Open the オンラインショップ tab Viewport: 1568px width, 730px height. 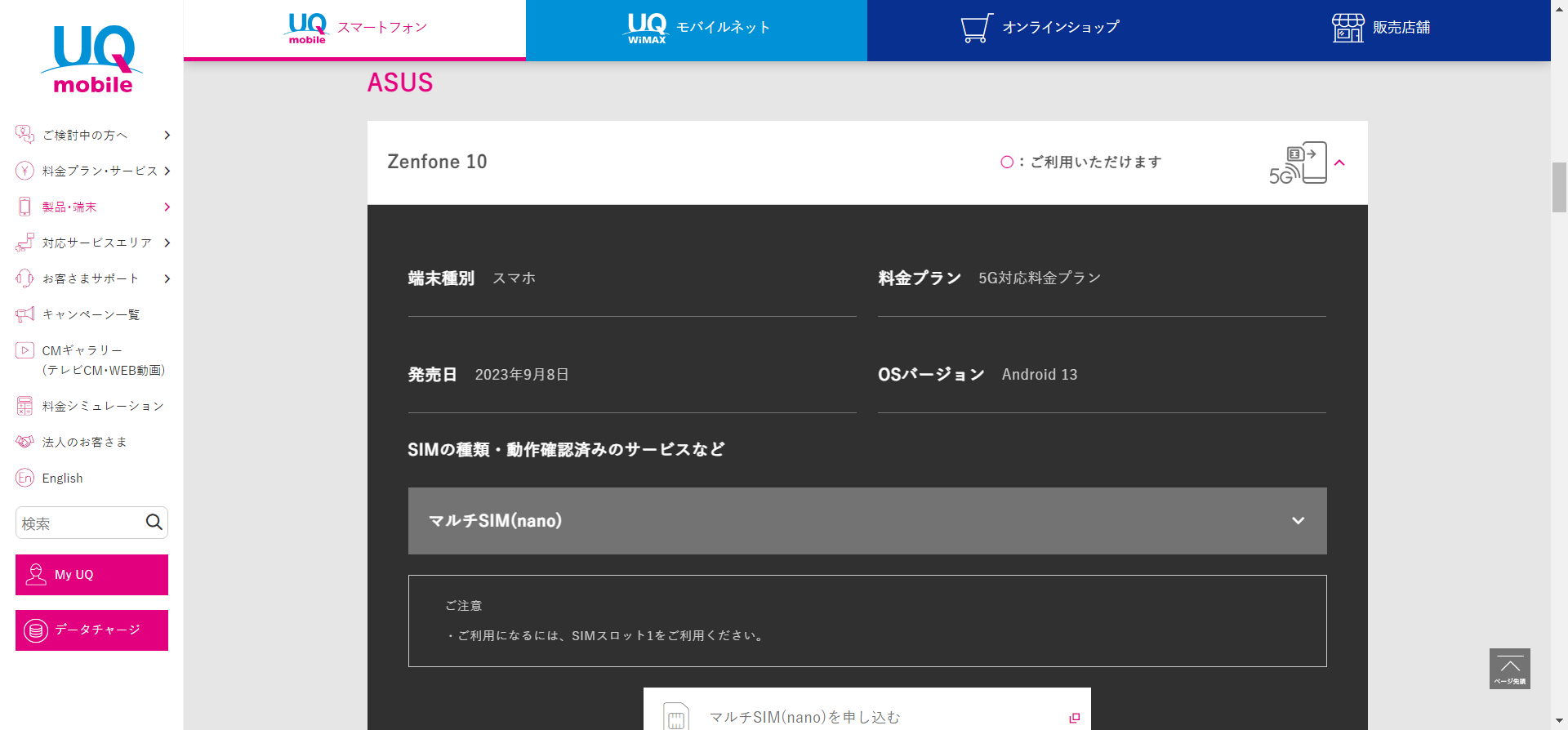pos(1038,29)
